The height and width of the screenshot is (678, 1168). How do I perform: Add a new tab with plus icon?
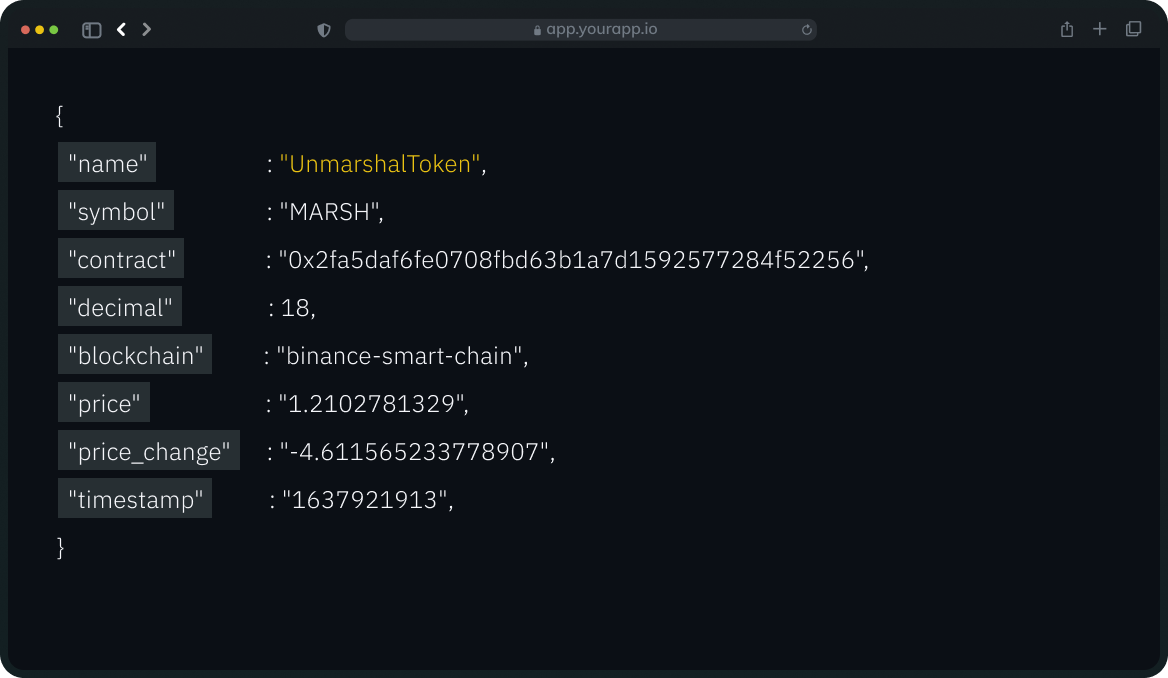coord(1100,30)
